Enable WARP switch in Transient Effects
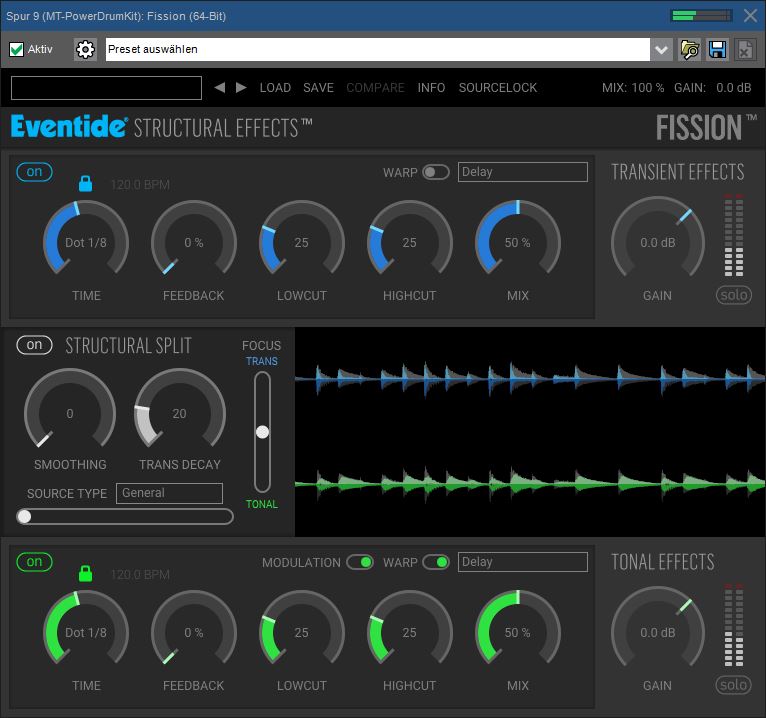The image size is (766, 718). click(436, 172)
